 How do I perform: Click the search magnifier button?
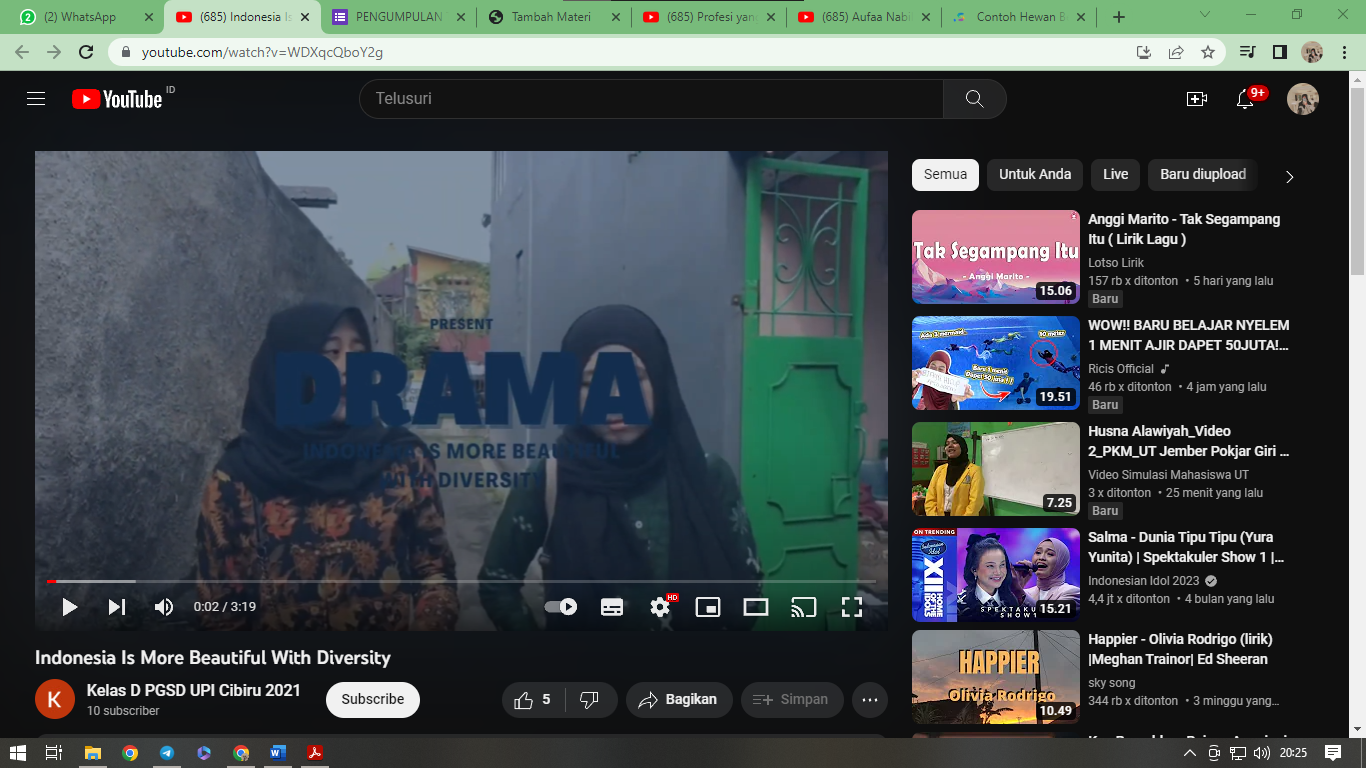coord(975,99)
